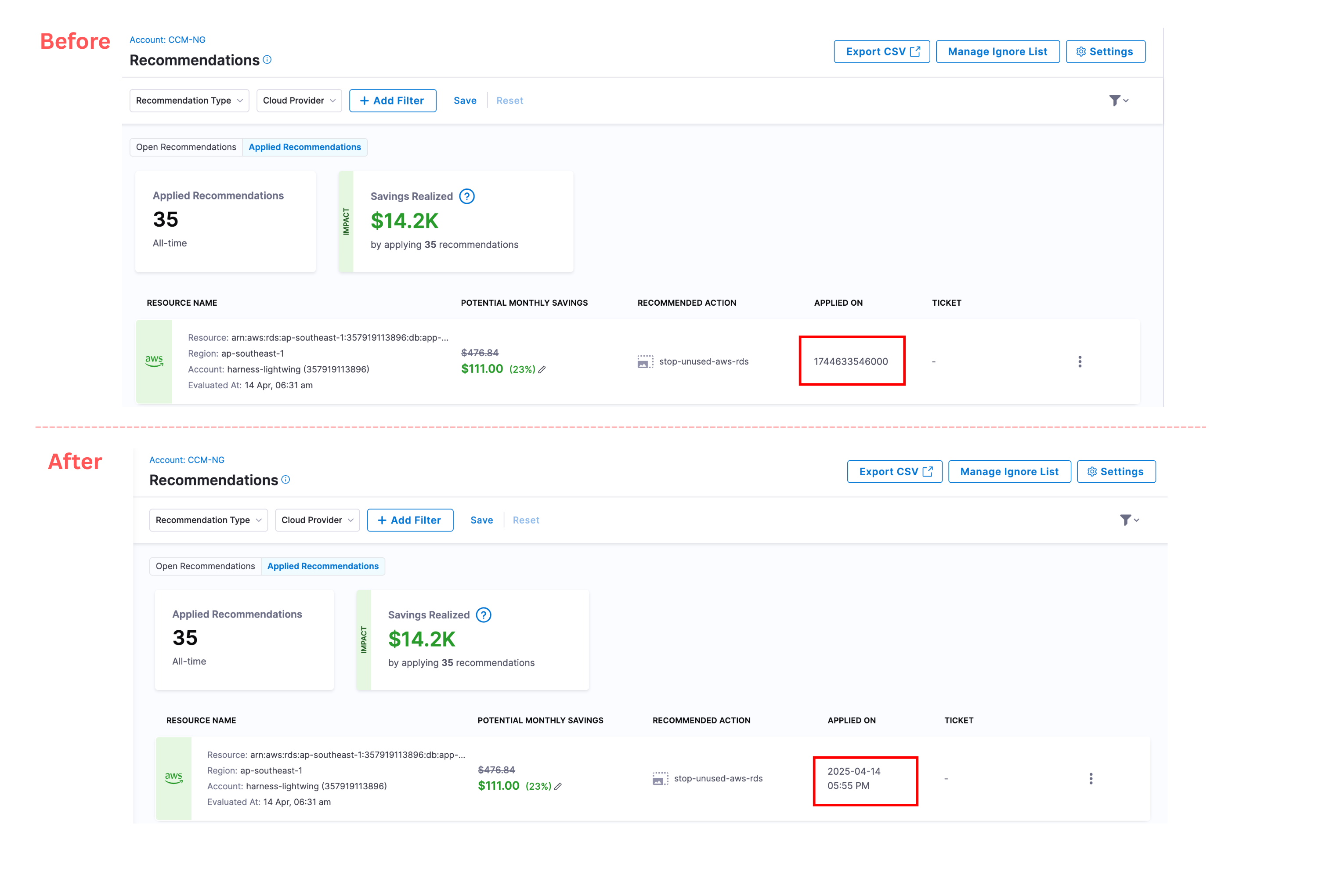This screenshot has height=896, width=1344.
Task: Click Savings Realized help icon in Before panel
Action: pyautogui.click(x=467, y=197)
